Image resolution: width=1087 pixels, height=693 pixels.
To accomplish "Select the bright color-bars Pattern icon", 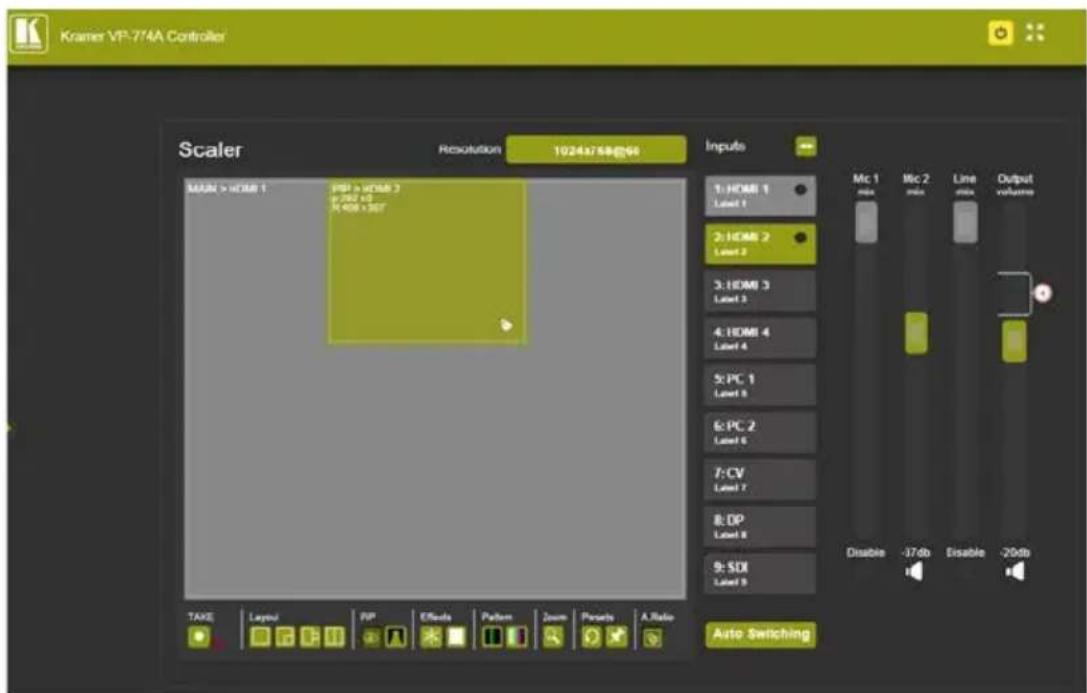I will click(517, 636).
